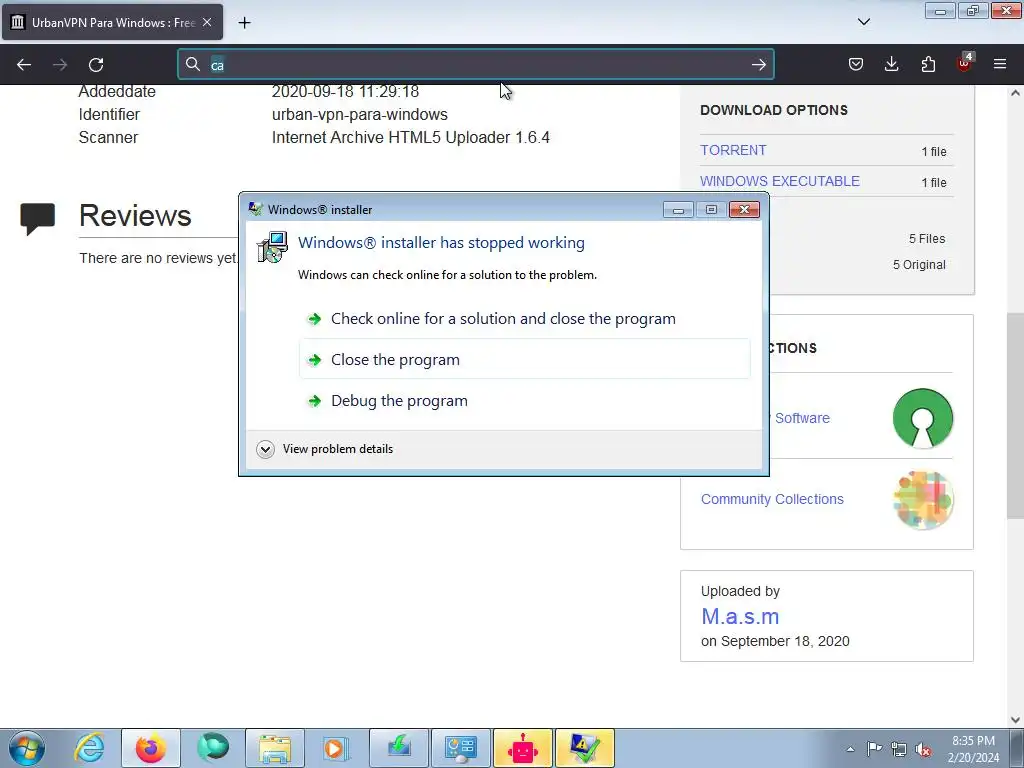Image resolution: width=1024 pixels, height=768 pixels.
Task: Open the Firefox downloads panel icon
Action: (891, 64)
